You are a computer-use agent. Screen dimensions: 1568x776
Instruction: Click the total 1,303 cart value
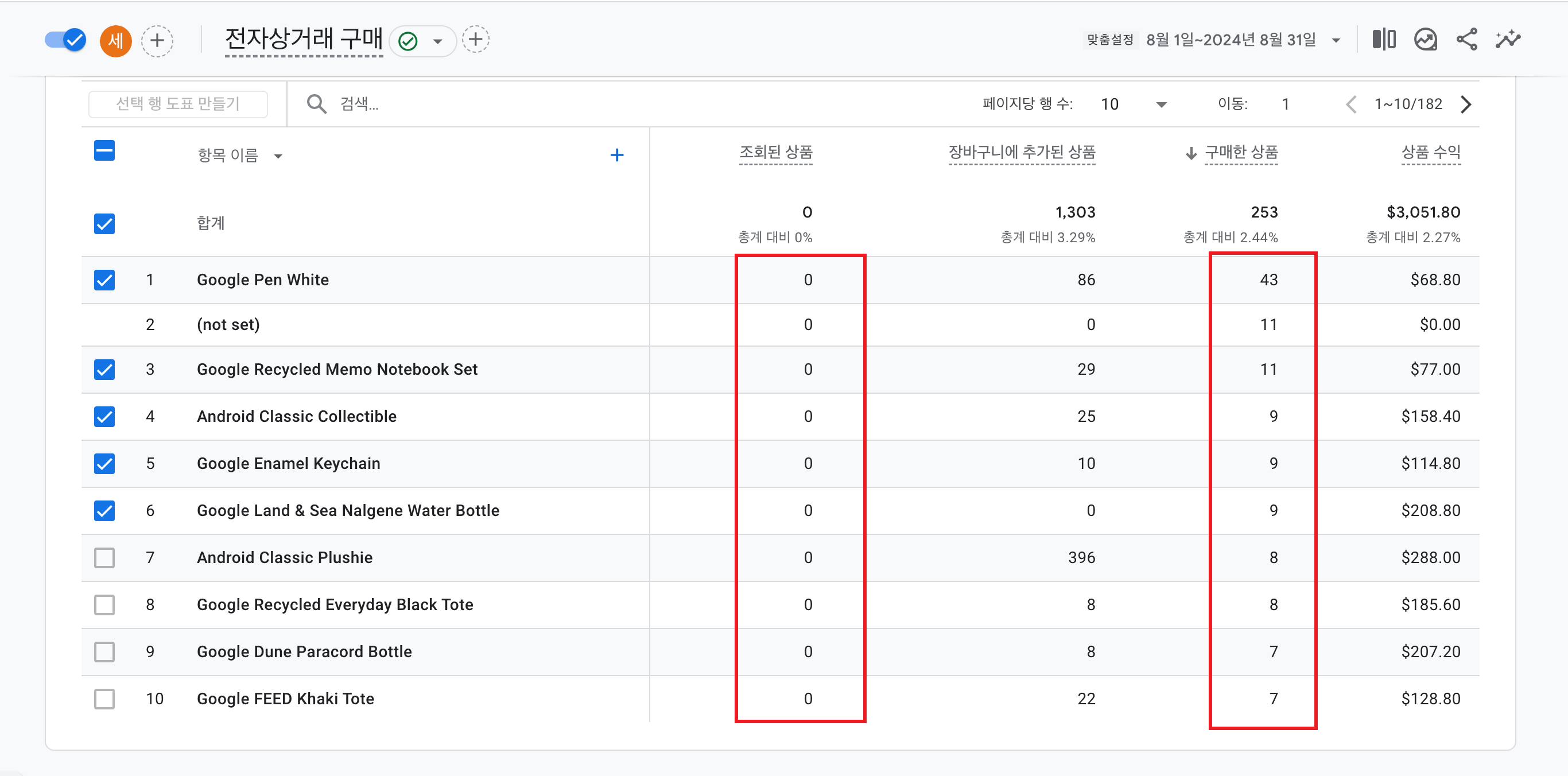[x=1075, y=212]
